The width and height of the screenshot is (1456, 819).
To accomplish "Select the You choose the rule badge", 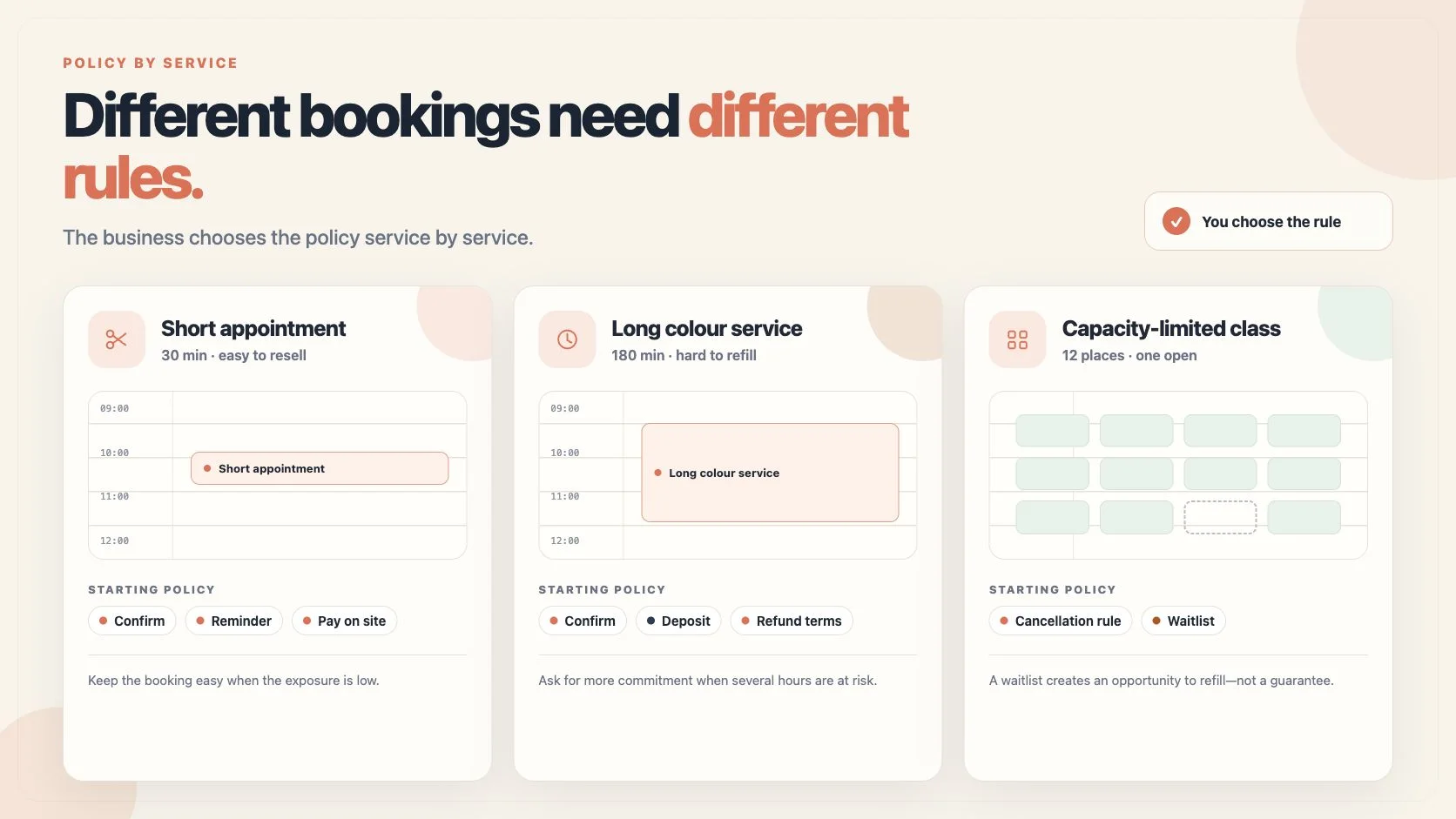I will point(1268,221).
